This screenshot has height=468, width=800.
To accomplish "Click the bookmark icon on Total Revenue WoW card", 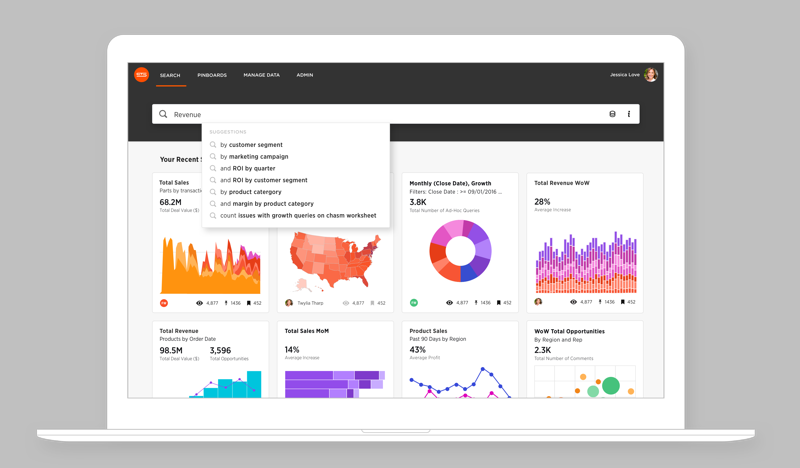I will (624, 302).
